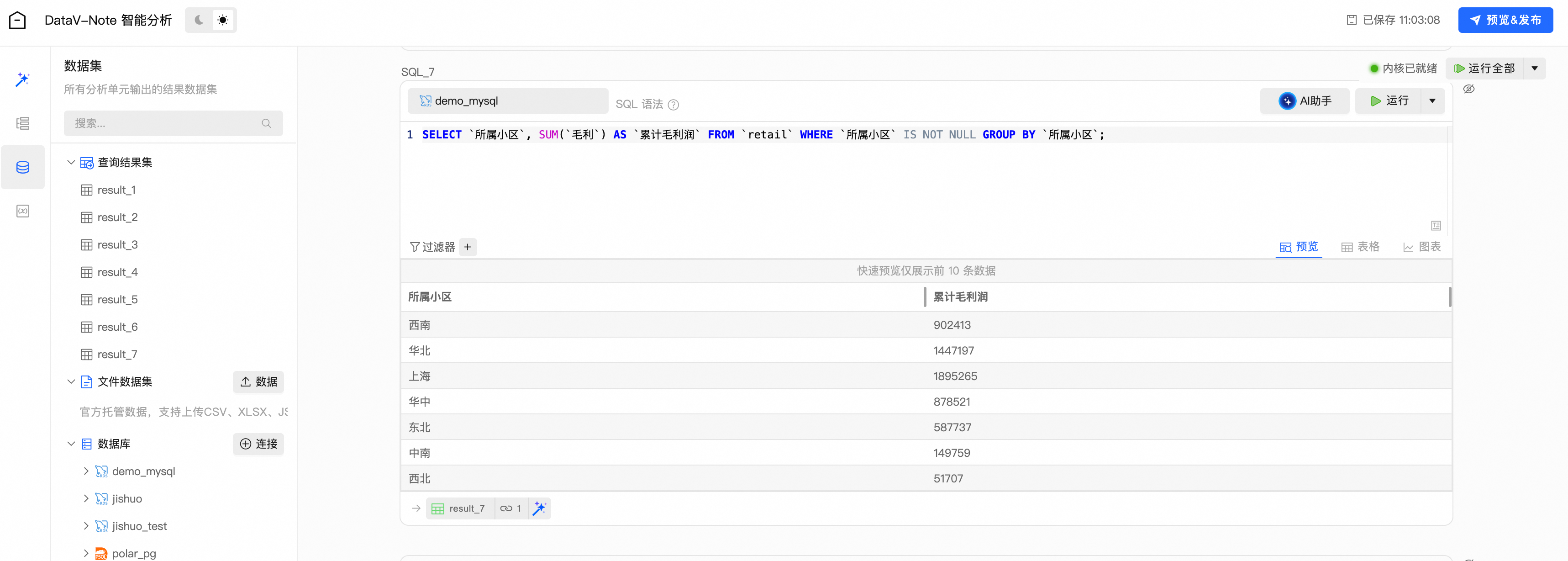Switch to light mode sun toggle
This screenshot has height=561, width=1568.
coord(223,20)
